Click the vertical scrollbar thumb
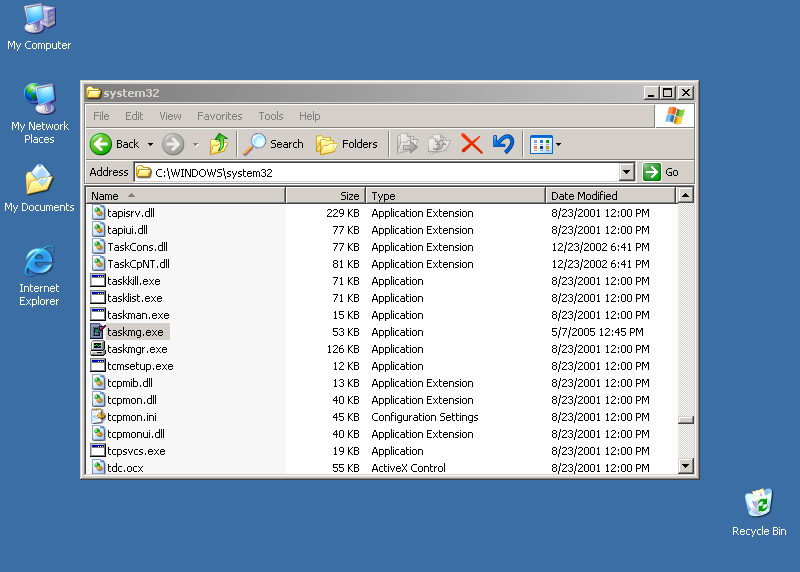The height and width of the screenshot is (572, 800). pyautogui.click(x=686, y=420)
